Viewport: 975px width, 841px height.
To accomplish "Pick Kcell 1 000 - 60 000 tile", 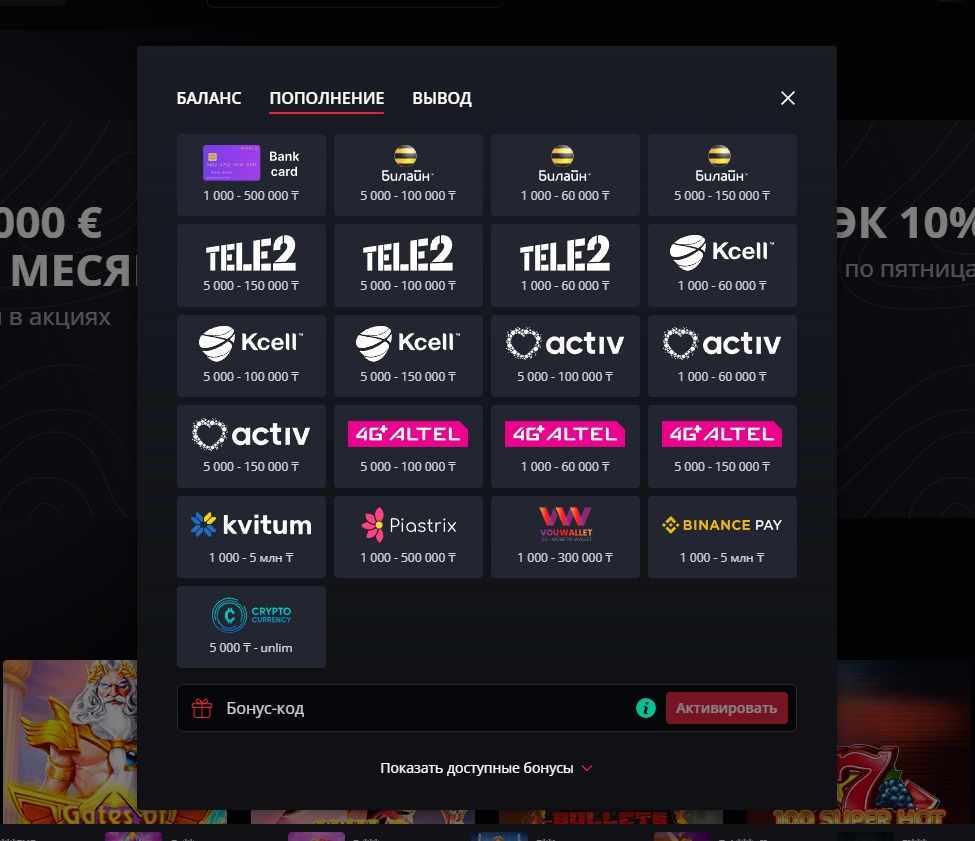I will 722,265.
